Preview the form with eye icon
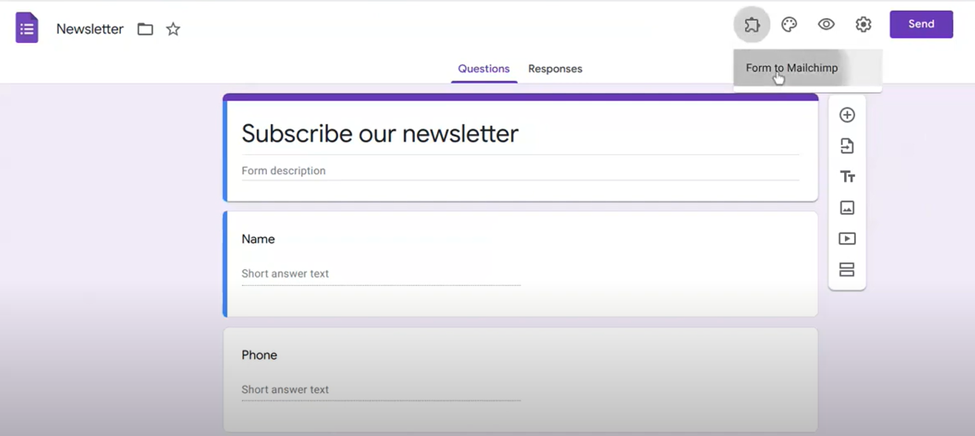This screenshot has width=975, height=436. [826, 25]
